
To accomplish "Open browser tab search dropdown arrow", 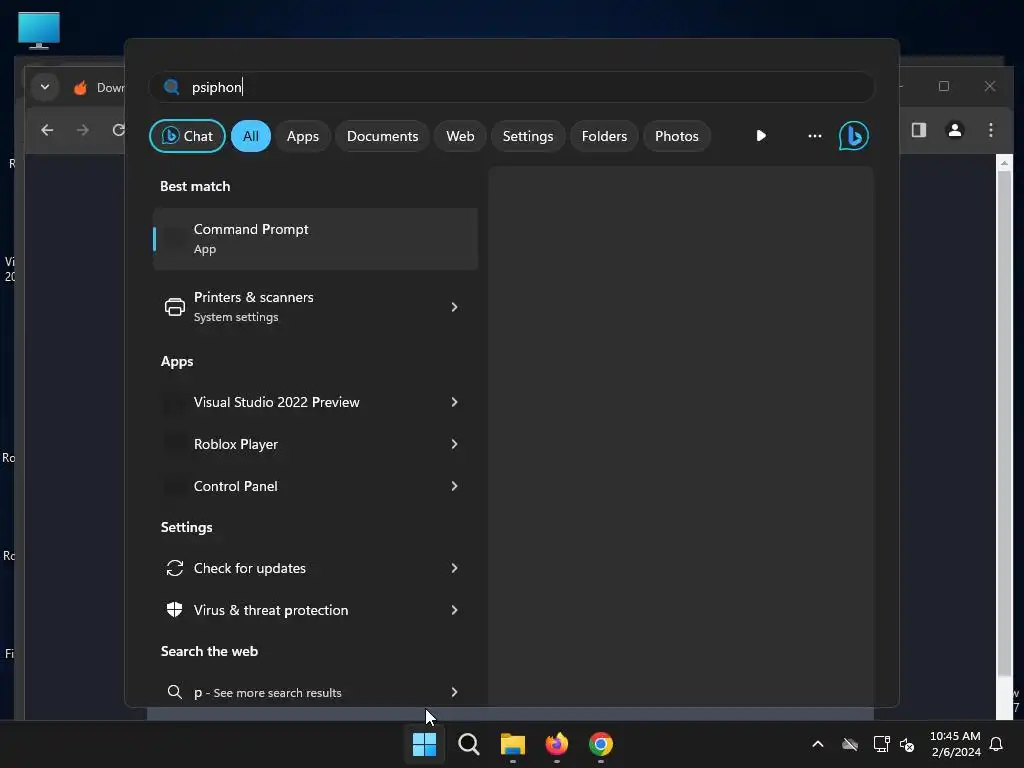I will coord(44,87).
